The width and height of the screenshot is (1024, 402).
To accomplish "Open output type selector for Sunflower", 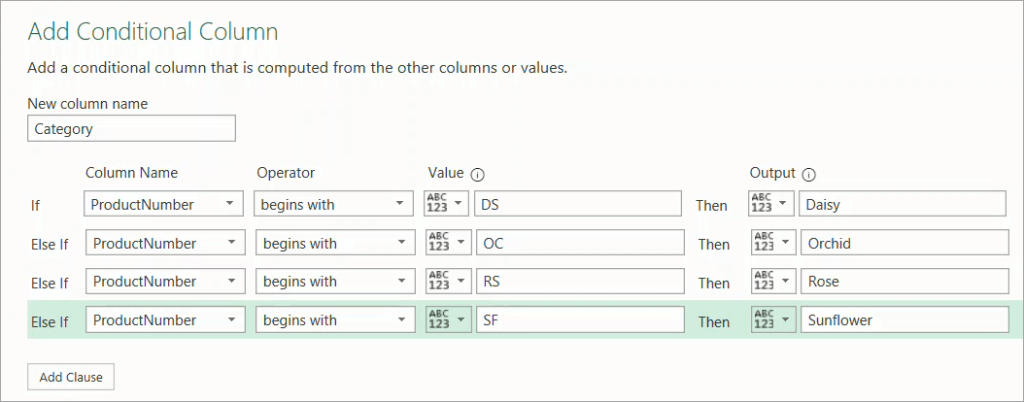I will pos(773,320).
